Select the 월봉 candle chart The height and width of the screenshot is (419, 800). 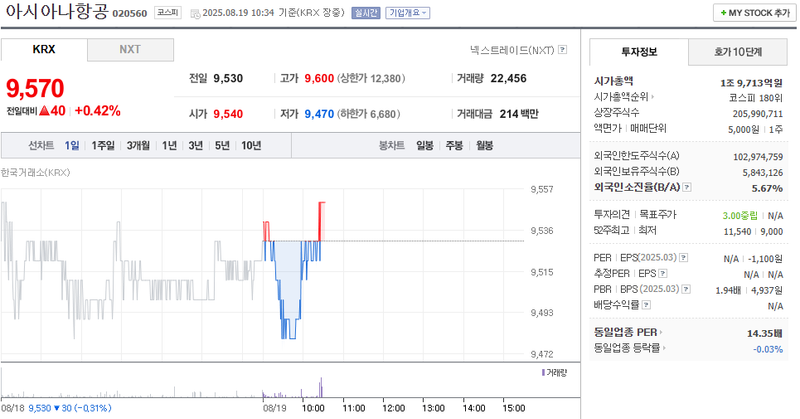point(485,146)
